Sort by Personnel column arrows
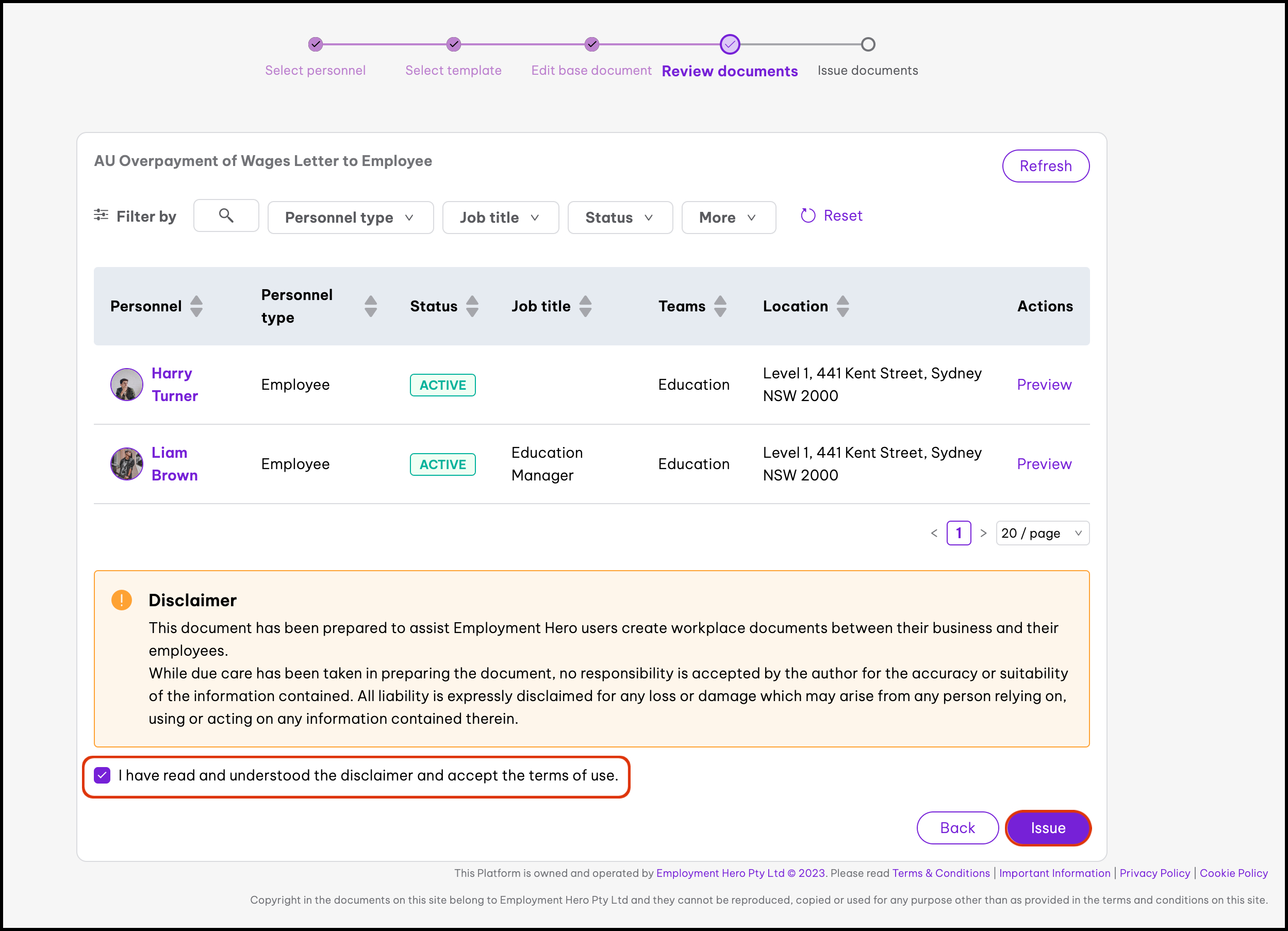 tap(196, 306)
